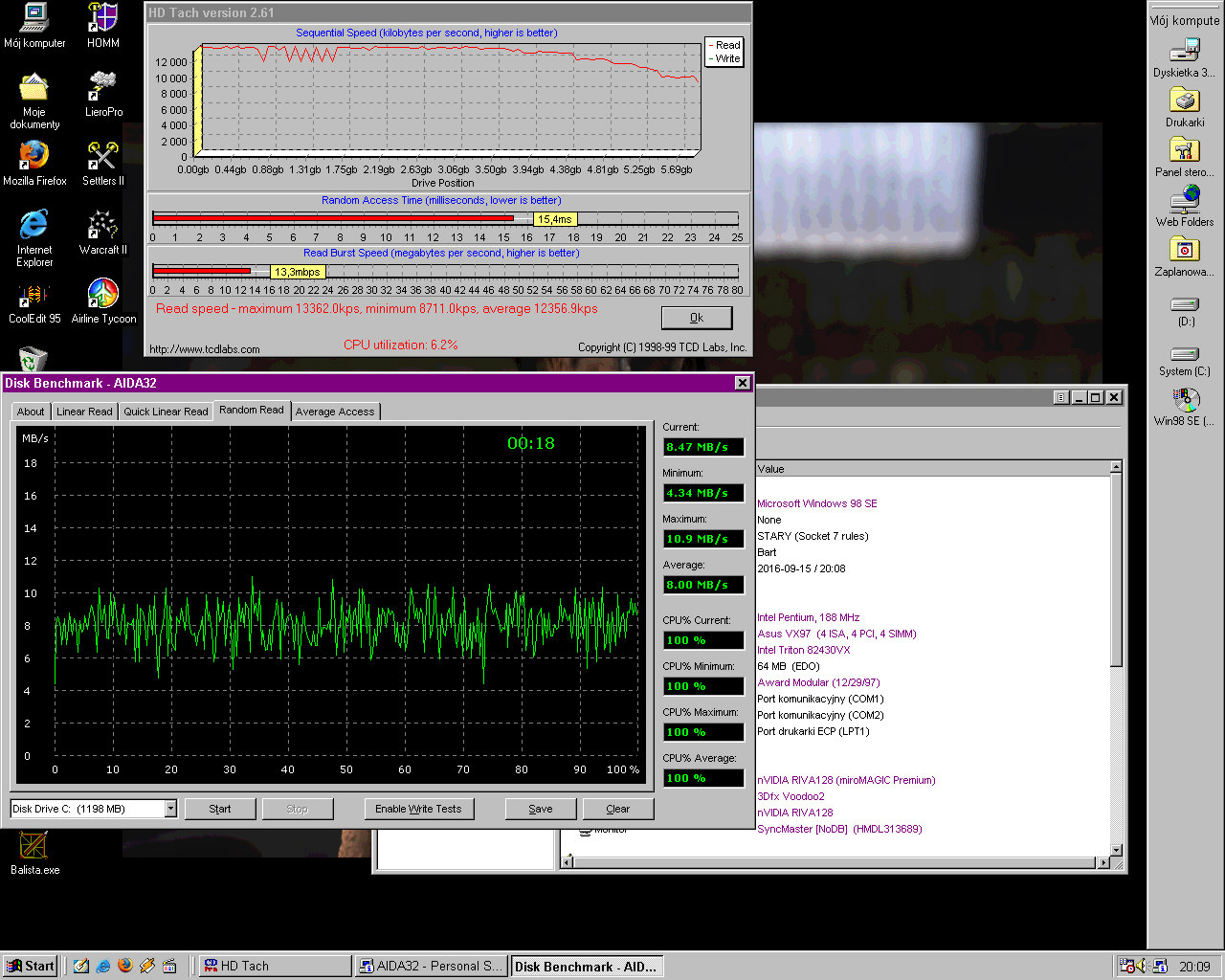
Task: Click the 13,3mbps burst speed bar
Action: coord(202,272)
